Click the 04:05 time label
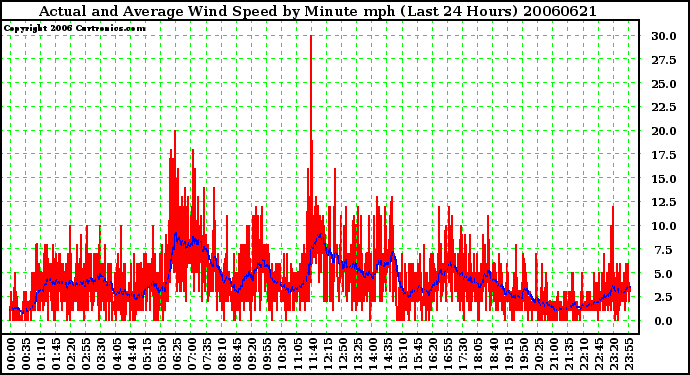The image size is (690, 375). tap(116, 354)
